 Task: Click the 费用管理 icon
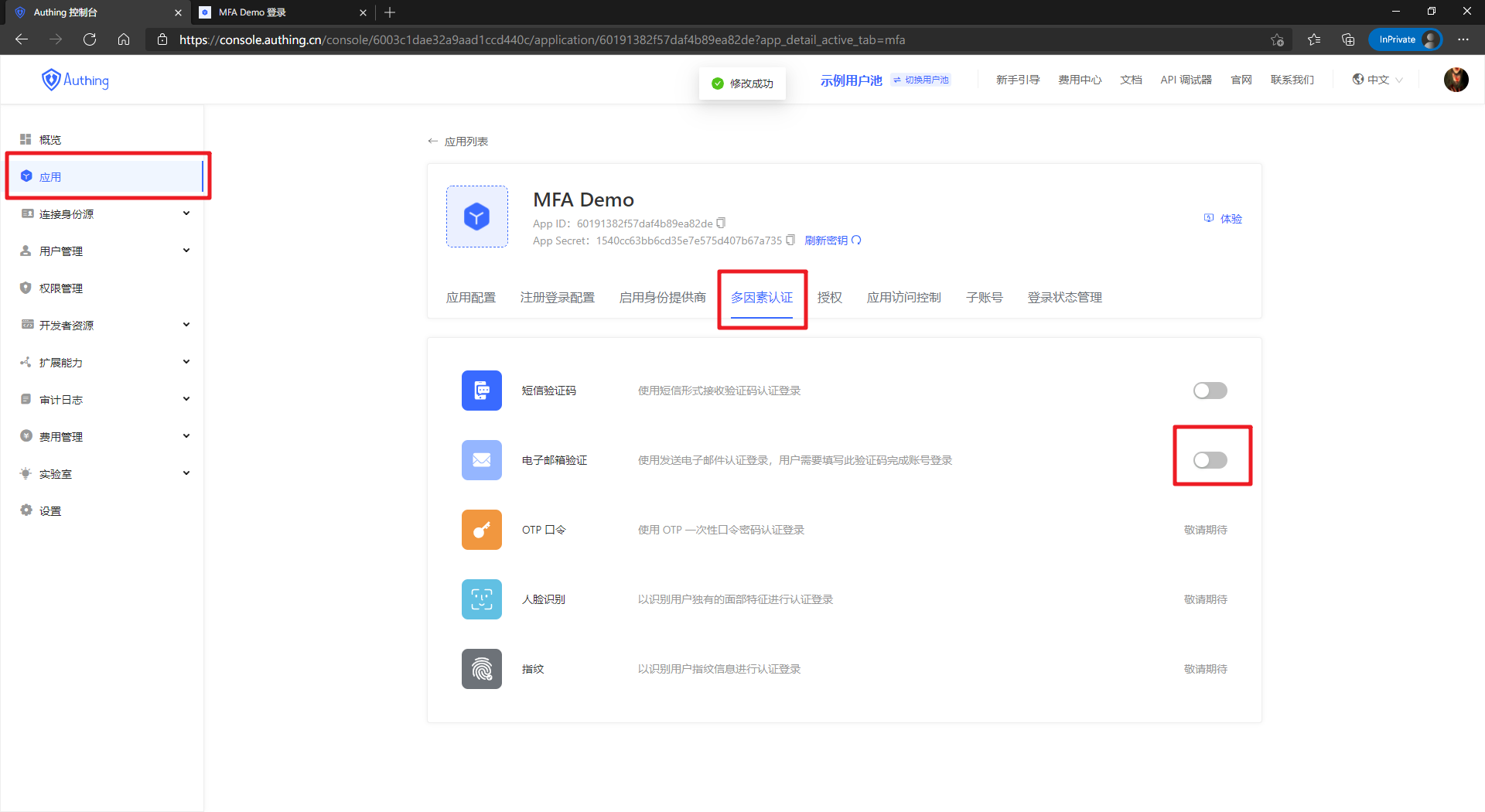tap(26, 436)
